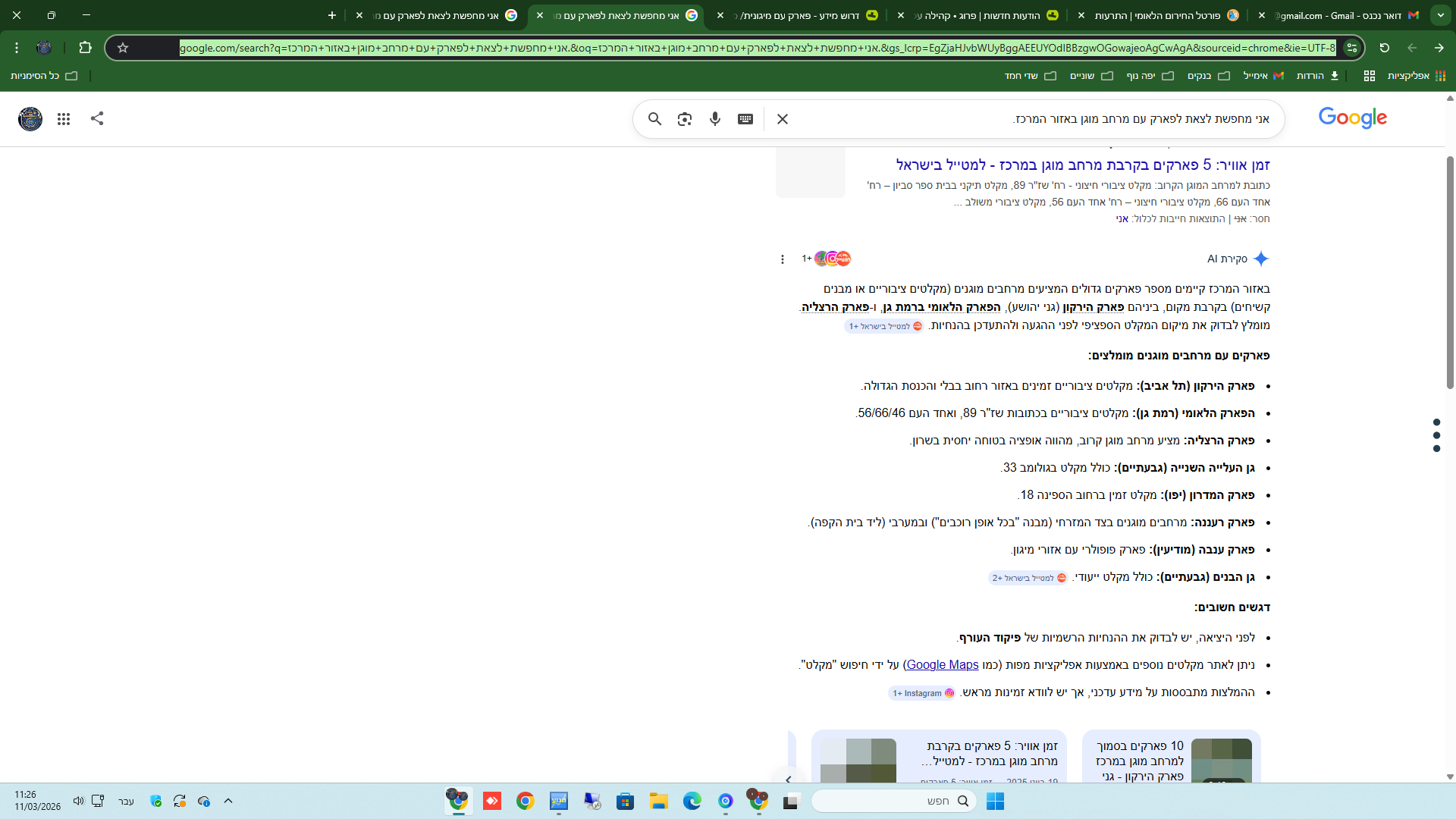This screenshot has width=1456, height=819.
Task: Open the 'זמן אוויר: 5 פארקים' result title
Action: click(1082, 165)
